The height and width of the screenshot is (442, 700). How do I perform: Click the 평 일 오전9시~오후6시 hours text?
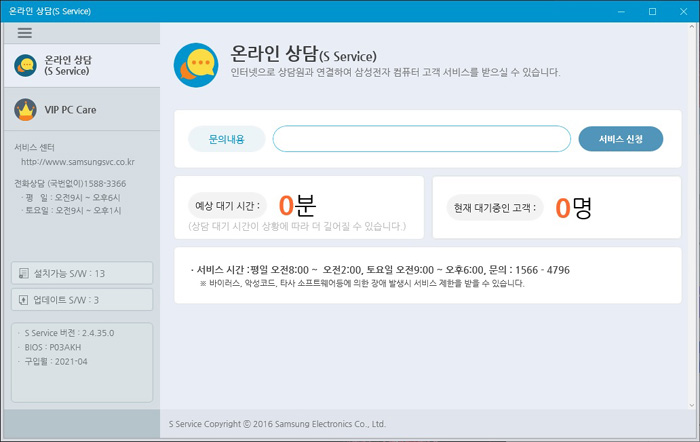[72, 197]
